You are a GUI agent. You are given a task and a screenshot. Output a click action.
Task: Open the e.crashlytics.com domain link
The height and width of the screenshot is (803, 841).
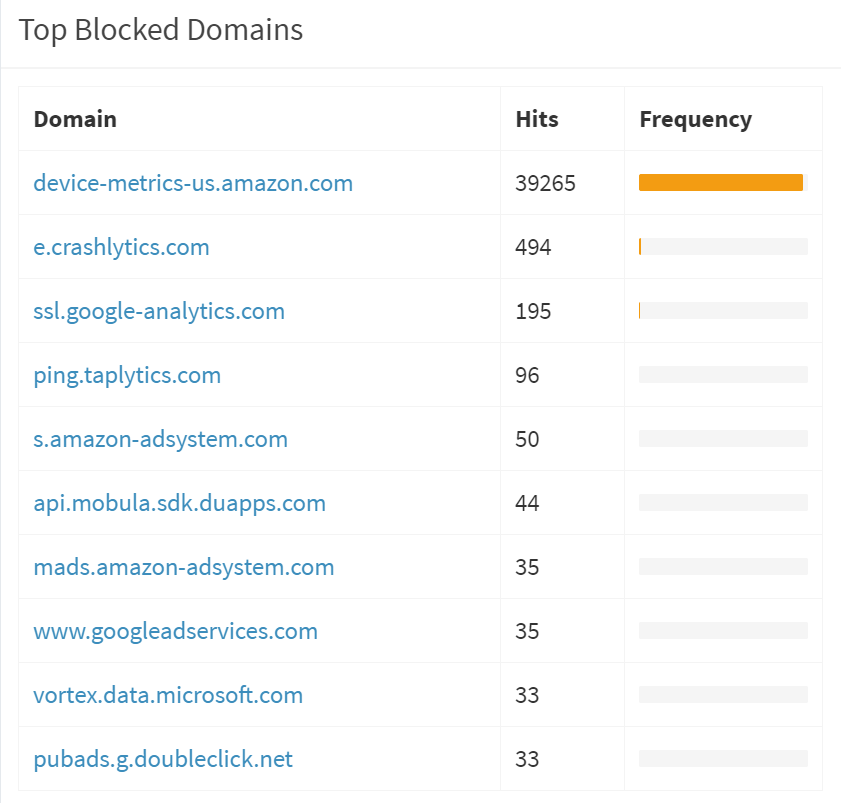(121, 247)
